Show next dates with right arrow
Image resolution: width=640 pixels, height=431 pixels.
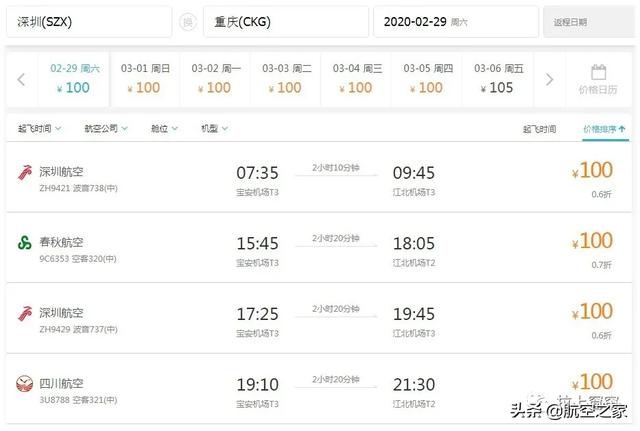click(x=549, y=79)
